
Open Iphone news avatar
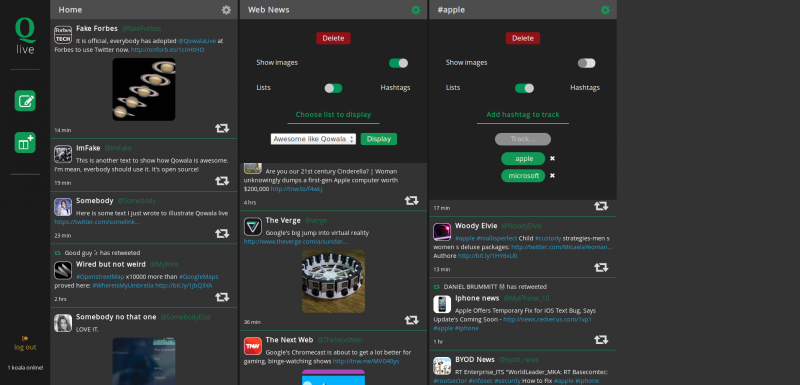[442, 304]
